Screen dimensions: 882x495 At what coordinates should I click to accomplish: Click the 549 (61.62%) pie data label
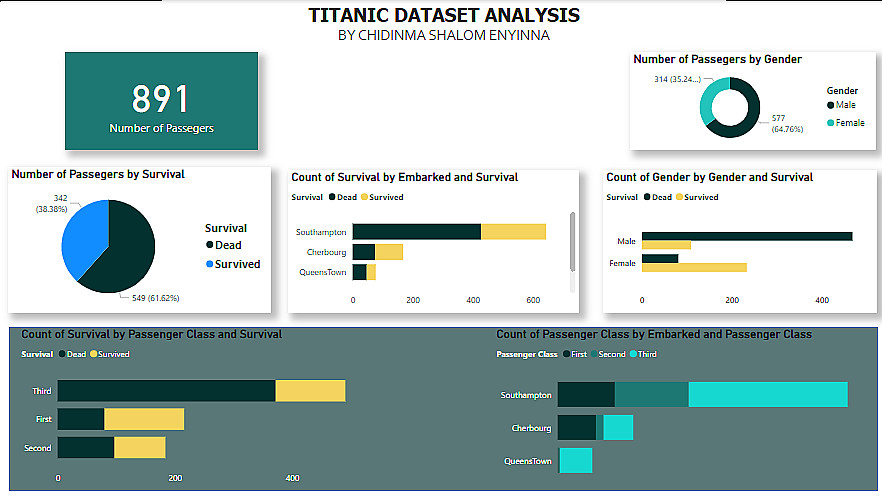(156, 298)
